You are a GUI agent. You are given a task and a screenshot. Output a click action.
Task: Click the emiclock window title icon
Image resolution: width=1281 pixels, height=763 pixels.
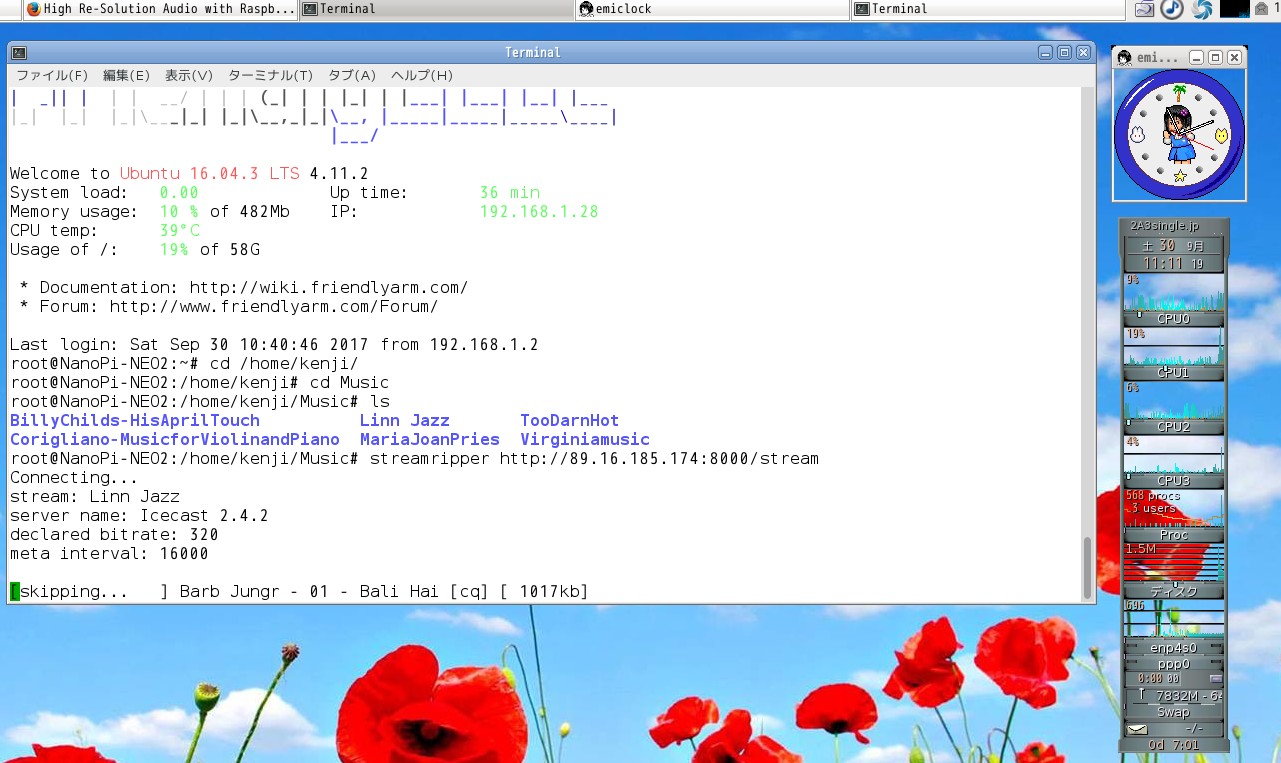tap(1124, 58)
